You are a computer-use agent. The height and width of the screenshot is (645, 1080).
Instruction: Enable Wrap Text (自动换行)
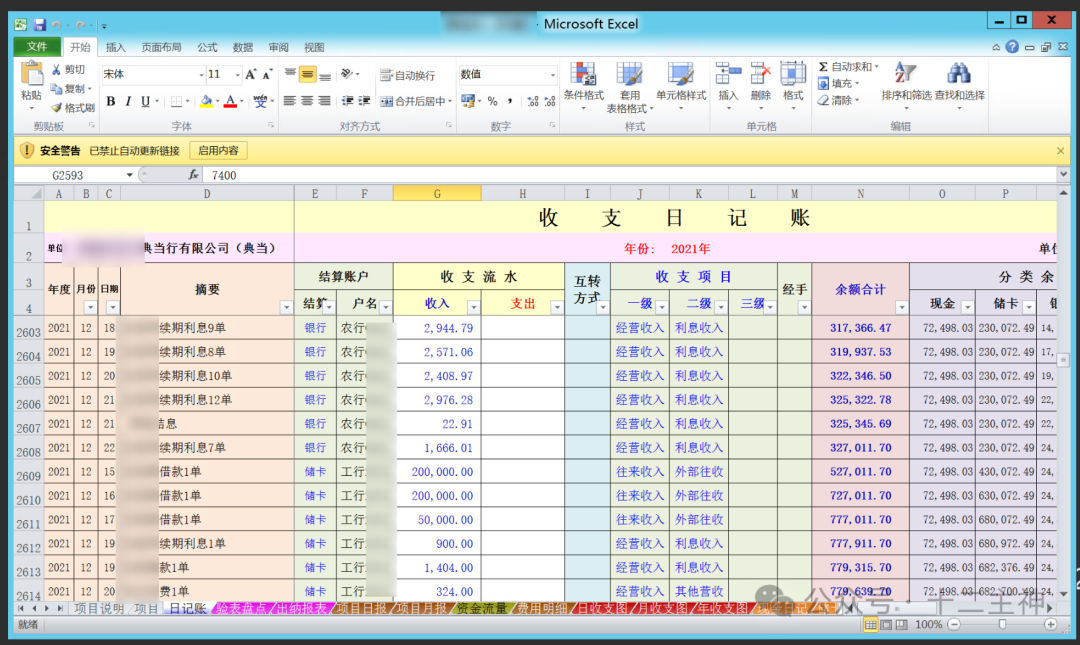pyautogui.click(x=410, y=76)
